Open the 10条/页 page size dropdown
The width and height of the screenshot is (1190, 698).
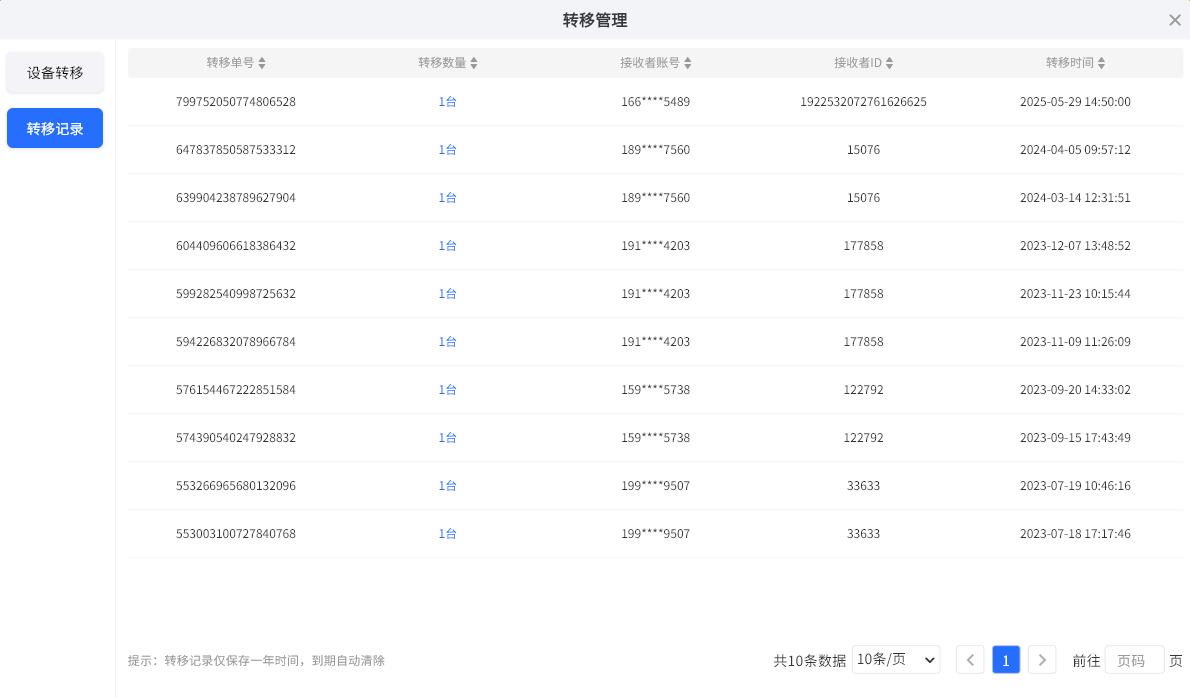(x=896, y=660)
